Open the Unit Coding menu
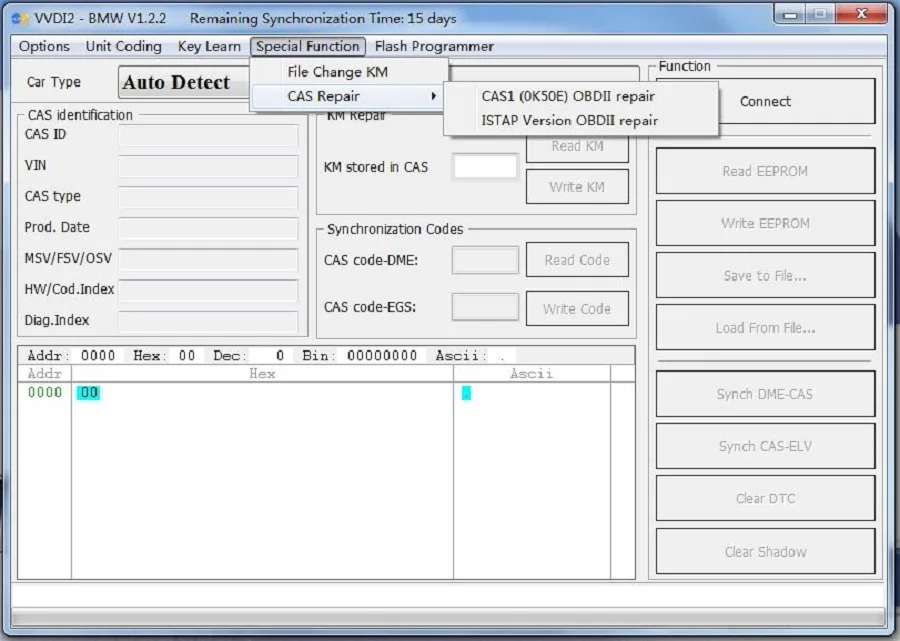 point(123,46)
